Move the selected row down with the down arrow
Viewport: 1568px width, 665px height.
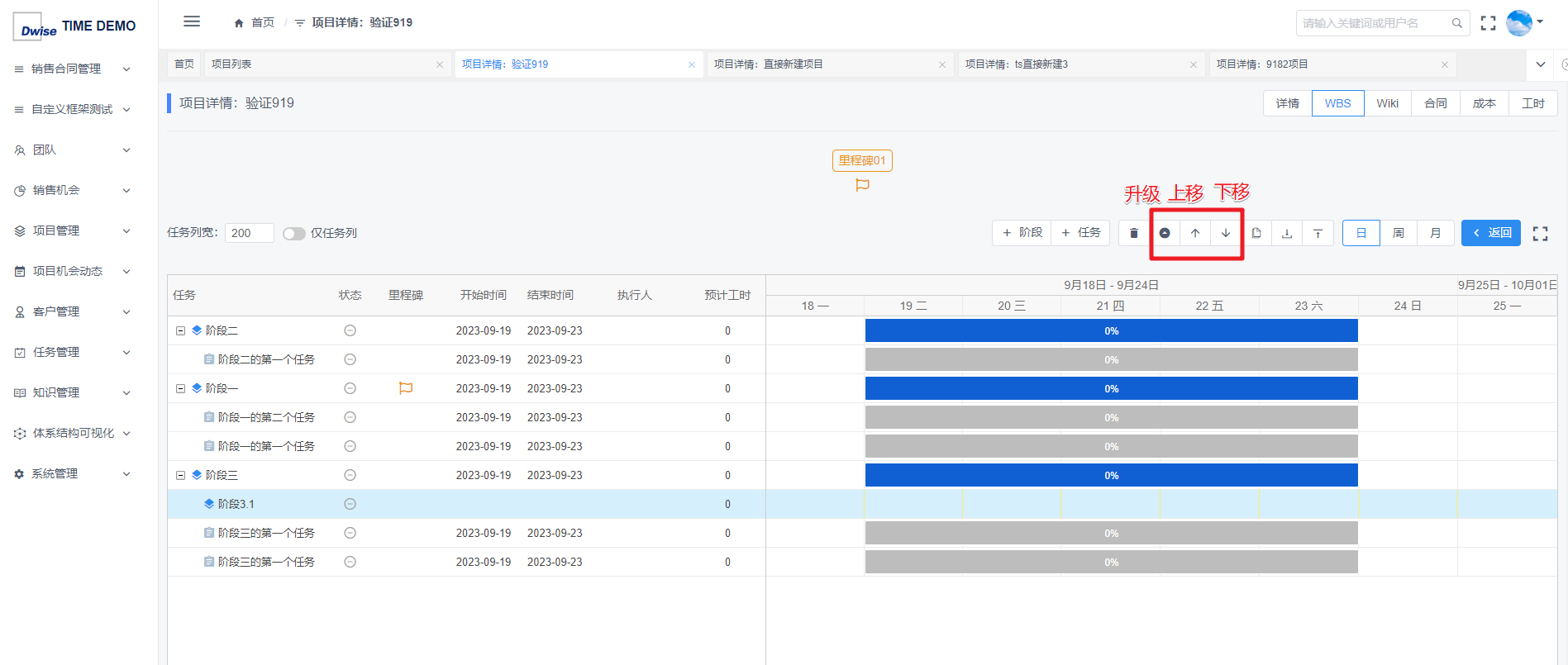1226,233
